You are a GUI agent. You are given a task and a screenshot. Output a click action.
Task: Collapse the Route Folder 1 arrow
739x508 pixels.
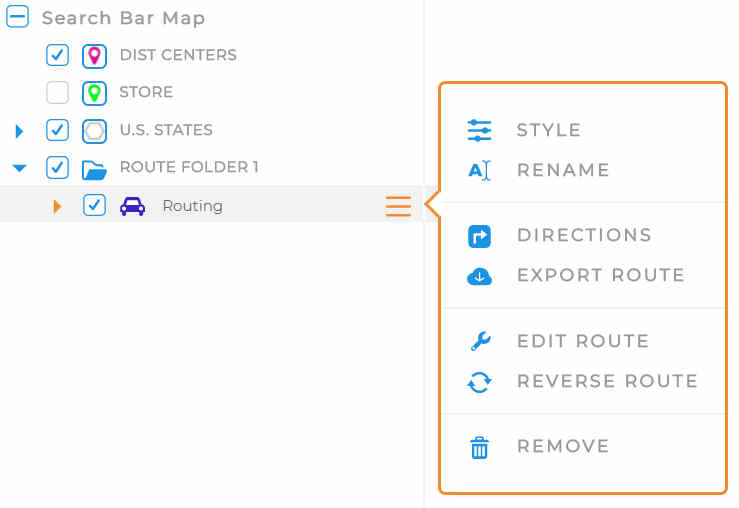click(19, 168)
